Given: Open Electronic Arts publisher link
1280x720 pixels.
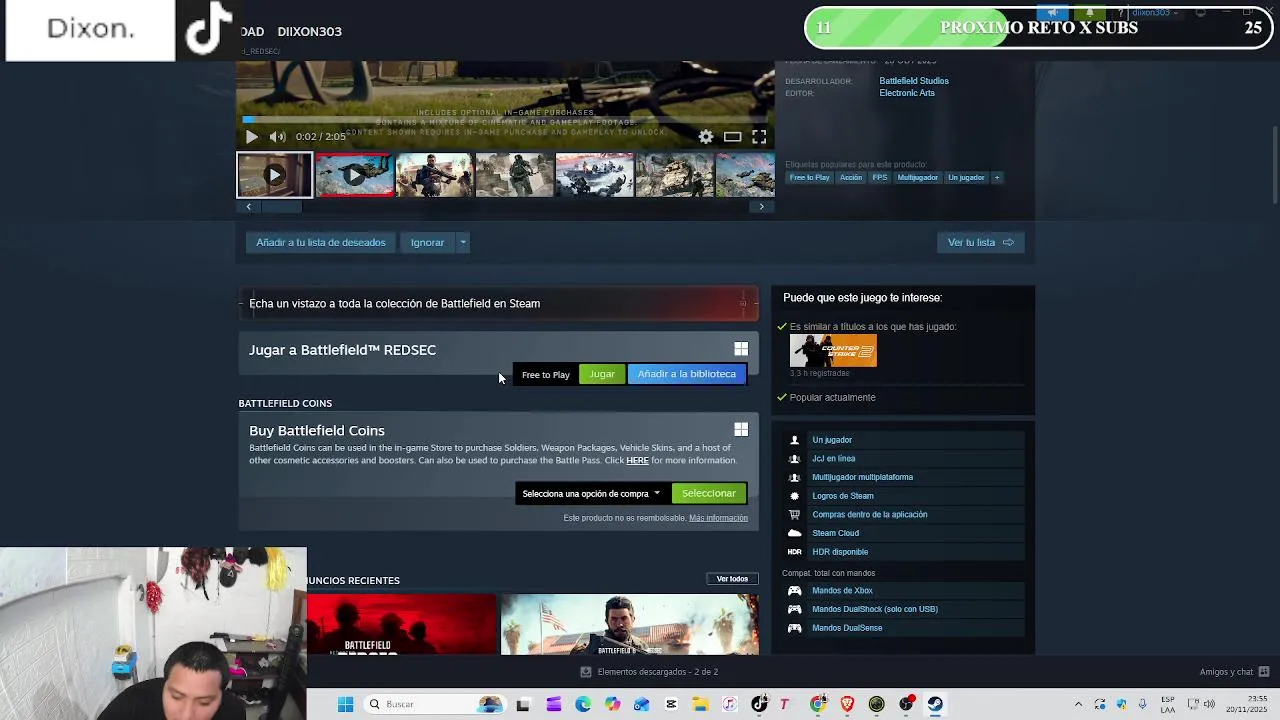Looking at the screenshot, I should pyautogui.click(x=907, y=93).
